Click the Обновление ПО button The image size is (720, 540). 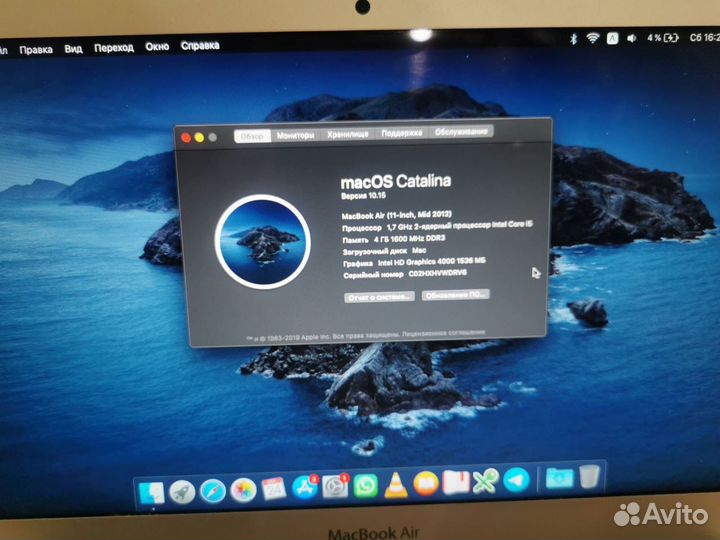pyautogui.click(x=456, y=295)
